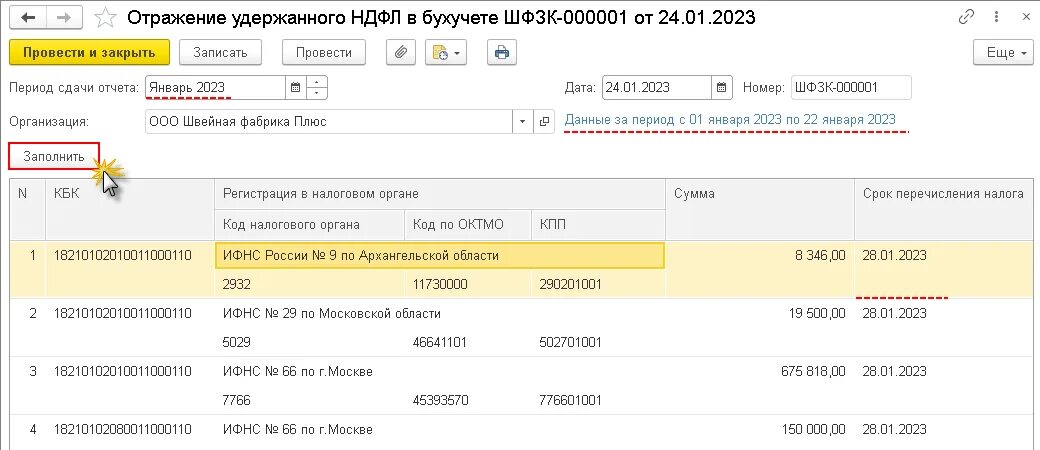Open calendar for report period field

coord(296,87)
